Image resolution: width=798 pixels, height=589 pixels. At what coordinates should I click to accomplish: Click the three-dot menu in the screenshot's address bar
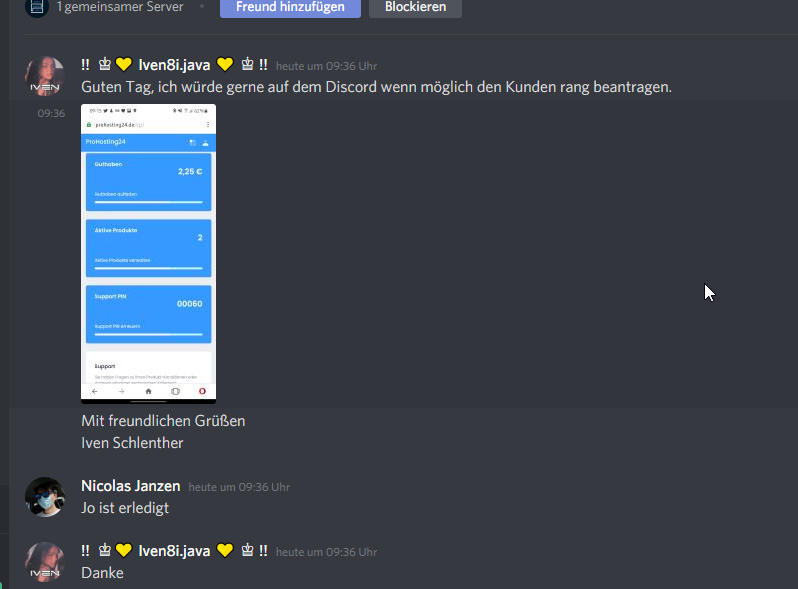pyautogui.click(x=208, y=124)
